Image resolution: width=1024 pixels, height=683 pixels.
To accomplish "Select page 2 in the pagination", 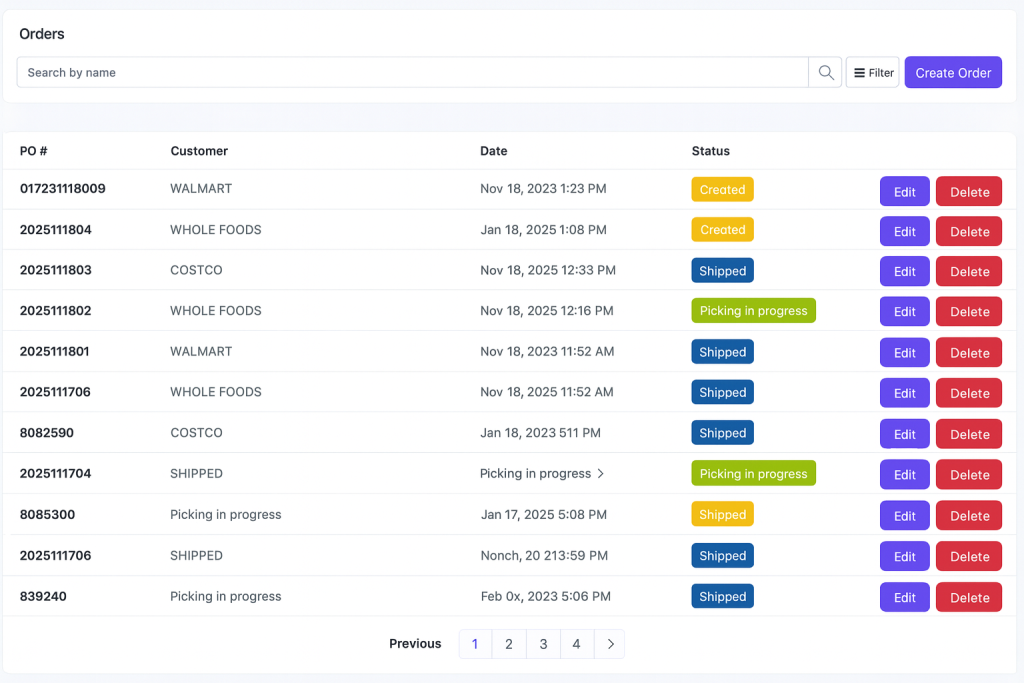I will coord(509,644).
